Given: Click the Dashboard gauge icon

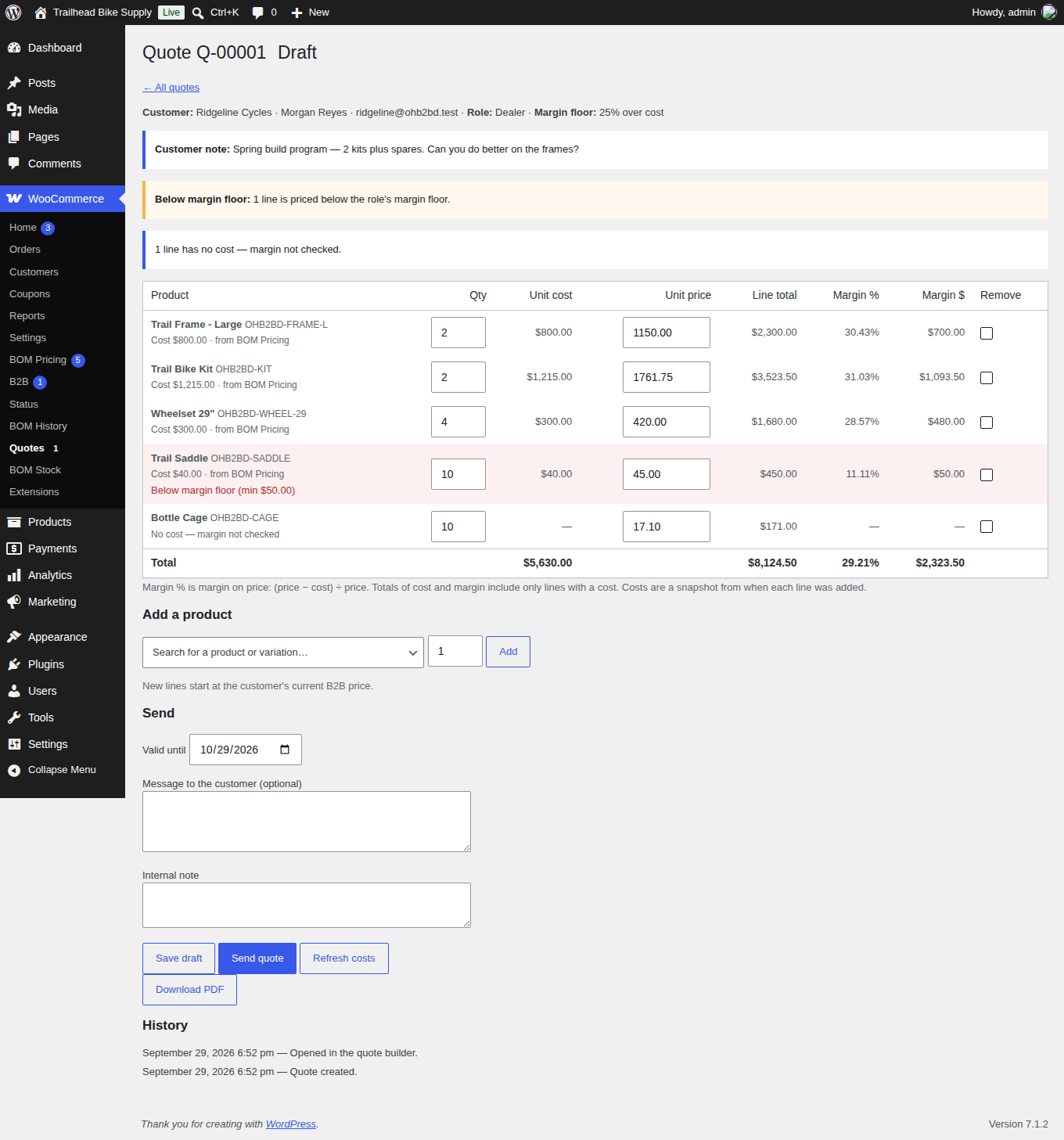Looking at the screenshot, I should (x=14, y=48).
